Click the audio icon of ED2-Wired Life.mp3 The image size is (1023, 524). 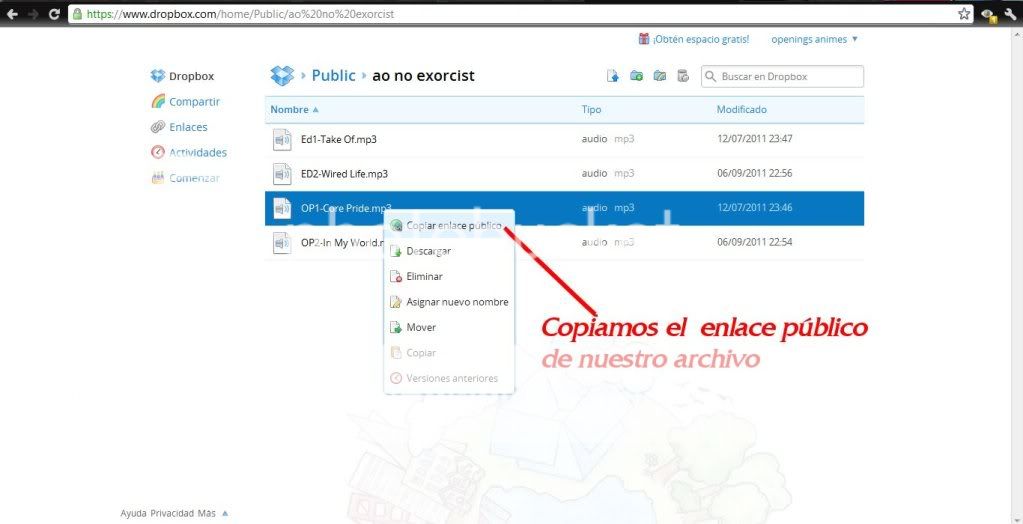[x=282, y=174]
